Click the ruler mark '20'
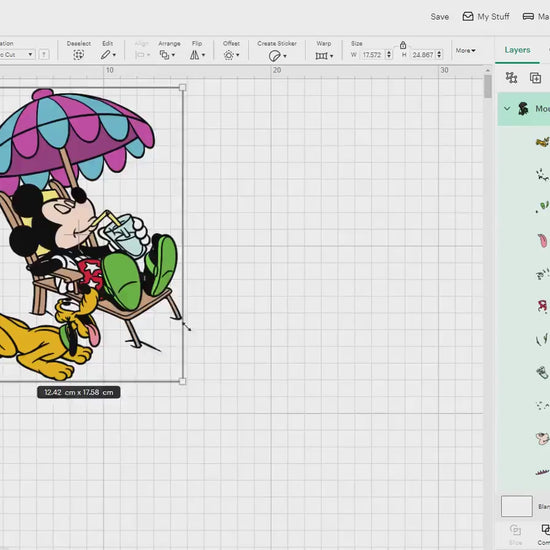 (x=277, y=70)
